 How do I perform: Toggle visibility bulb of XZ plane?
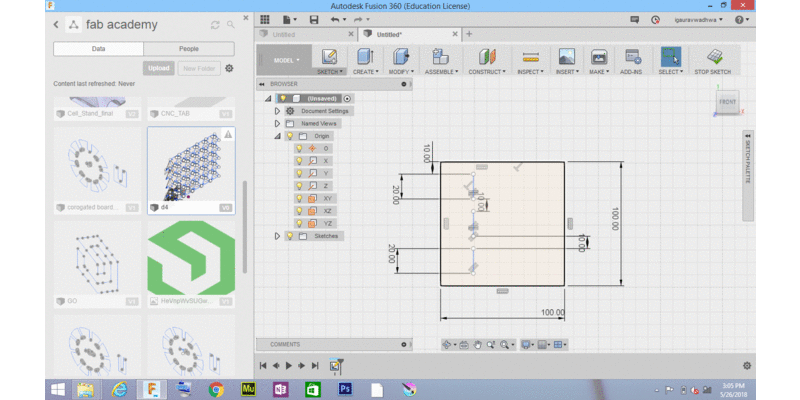pyautogui.click(x=299, y=211)
